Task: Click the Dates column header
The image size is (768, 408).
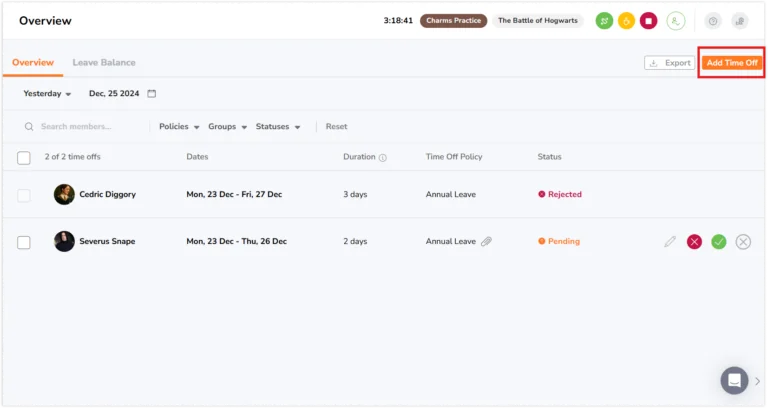Action: point(197,157)
